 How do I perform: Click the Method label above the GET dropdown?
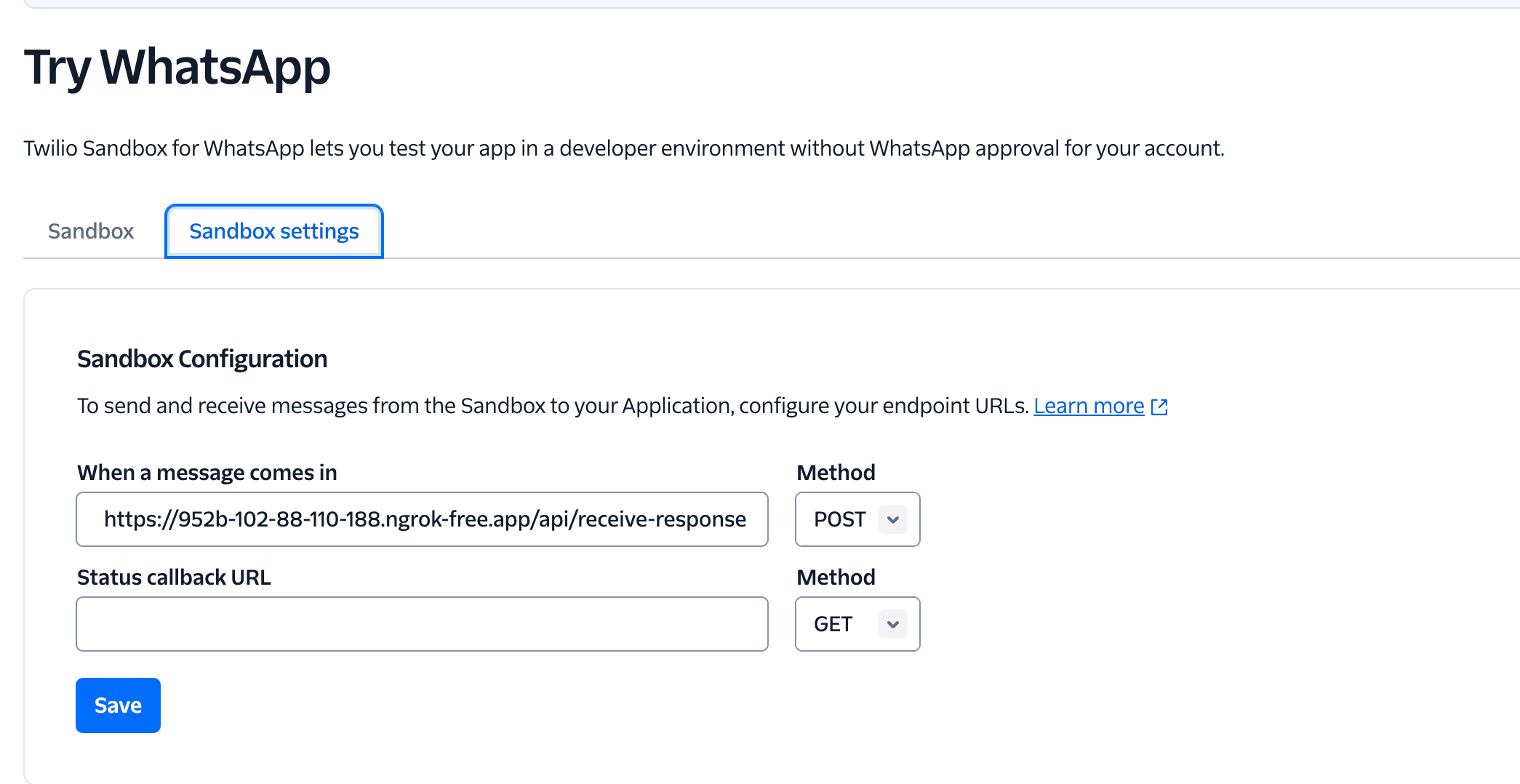(x=836, y=577)
